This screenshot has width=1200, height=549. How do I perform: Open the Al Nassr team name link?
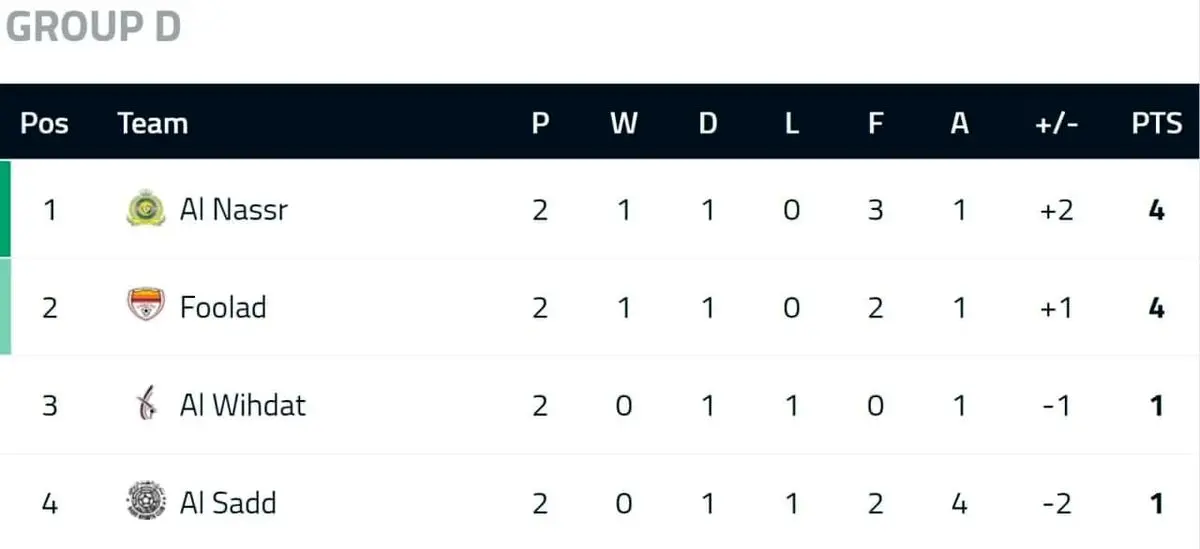click(x=233, y=210)
